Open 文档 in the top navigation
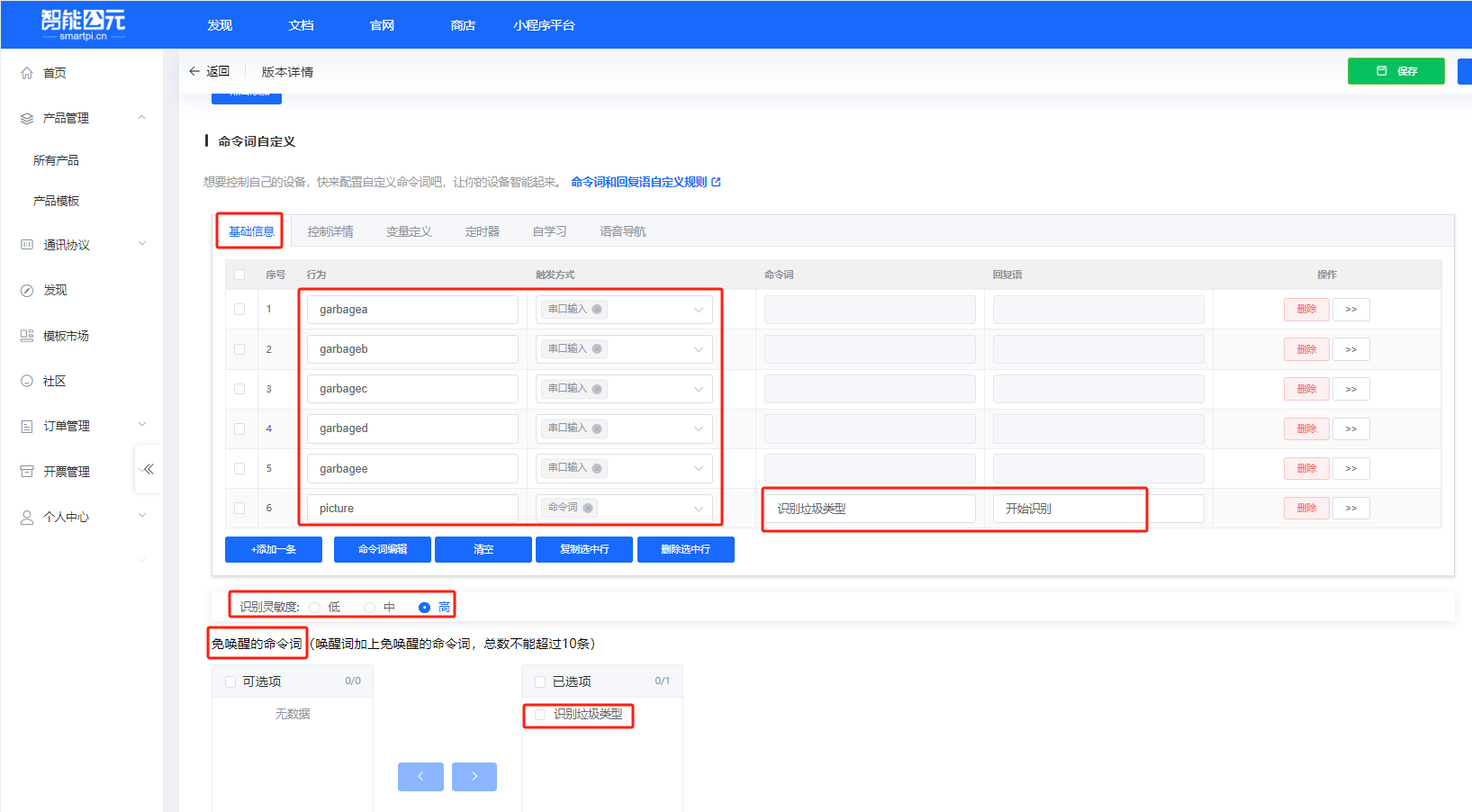 pos(301,25)
